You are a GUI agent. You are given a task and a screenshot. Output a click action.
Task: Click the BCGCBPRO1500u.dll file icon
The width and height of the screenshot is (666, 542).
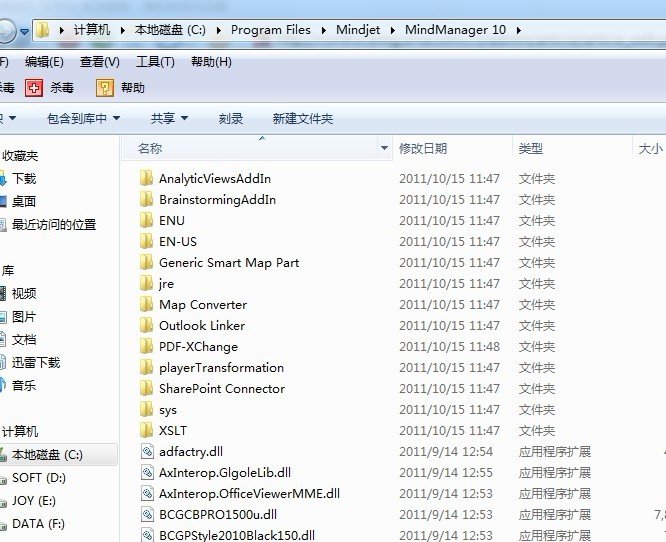pyautogui.click(x=147, y=514)
